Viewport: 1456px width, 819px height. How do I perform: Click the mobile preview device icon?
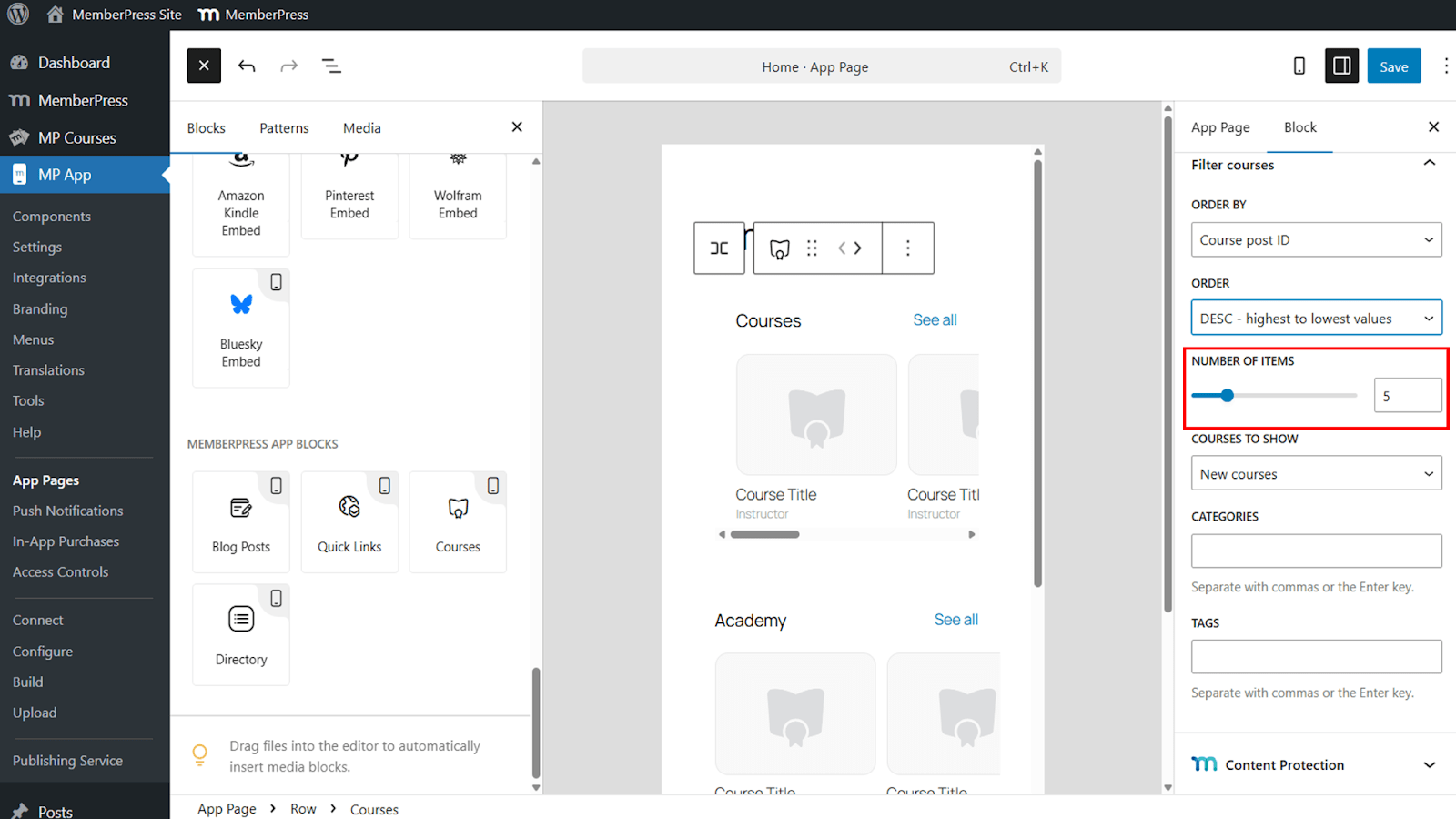[1299, 66]
